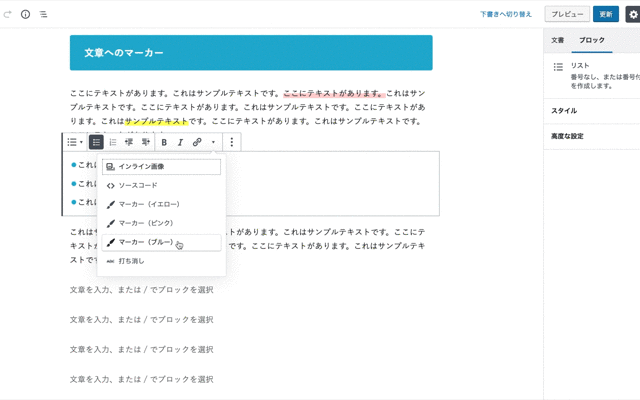Click the third list bullet item
The image size is (640, 400).
[84, 202]
